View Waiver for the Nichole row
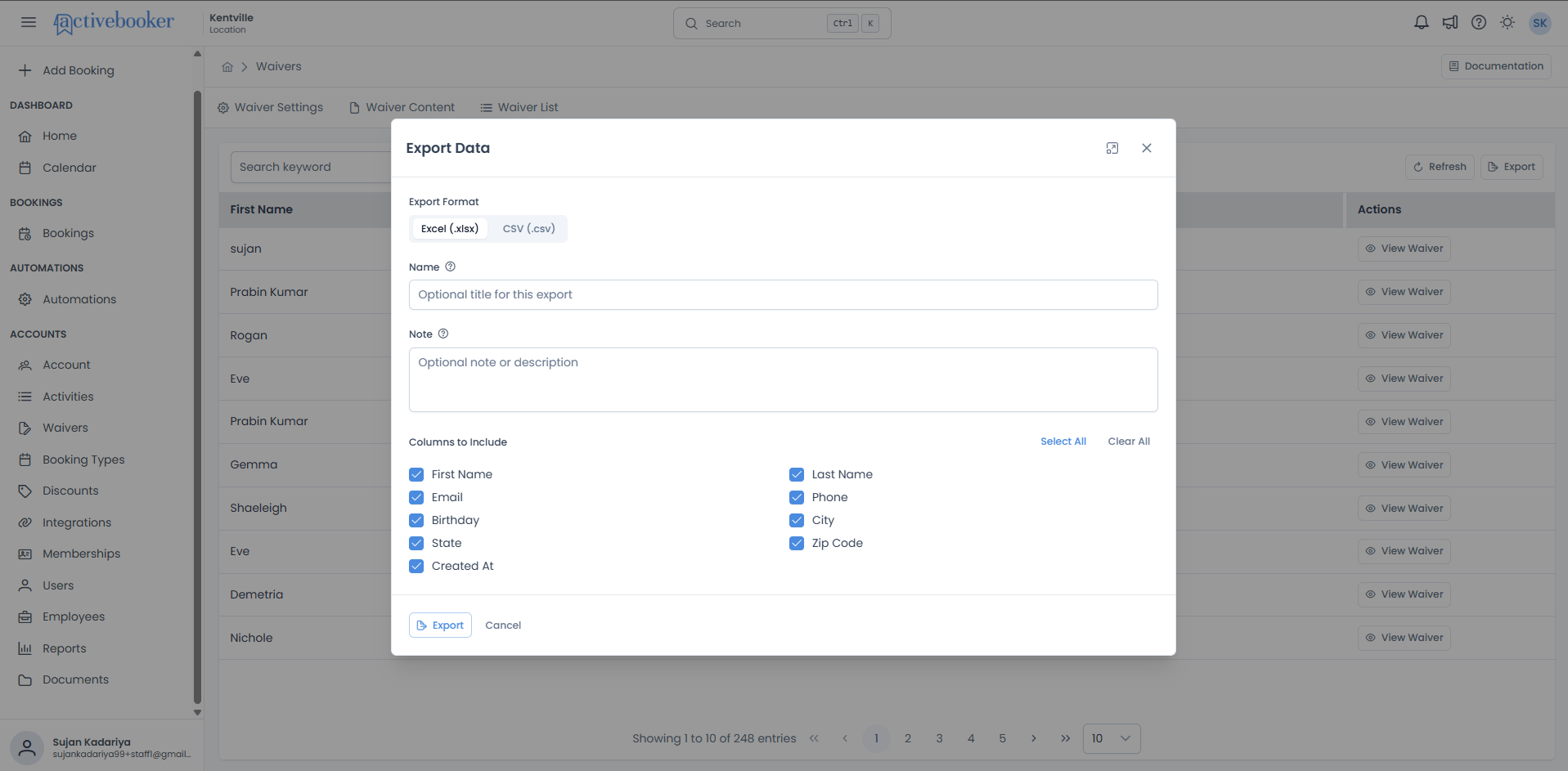Viewport: 1568px width, 771px height. click(x=1404, y=638)
